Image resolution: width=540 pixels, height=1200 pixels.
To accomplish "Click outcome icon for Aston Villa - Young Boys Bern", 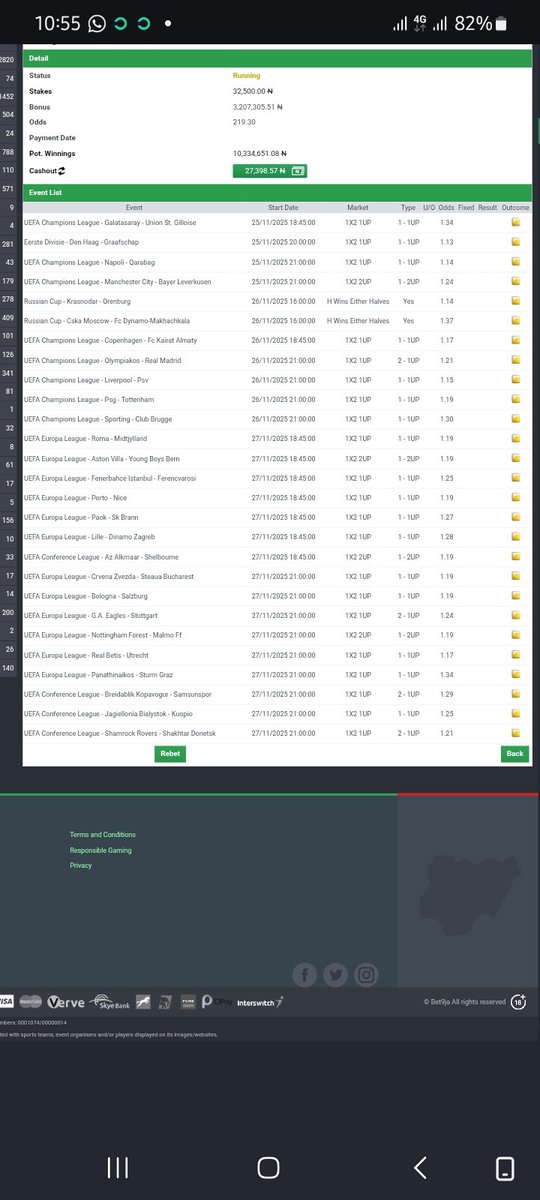I will (516, 459).
